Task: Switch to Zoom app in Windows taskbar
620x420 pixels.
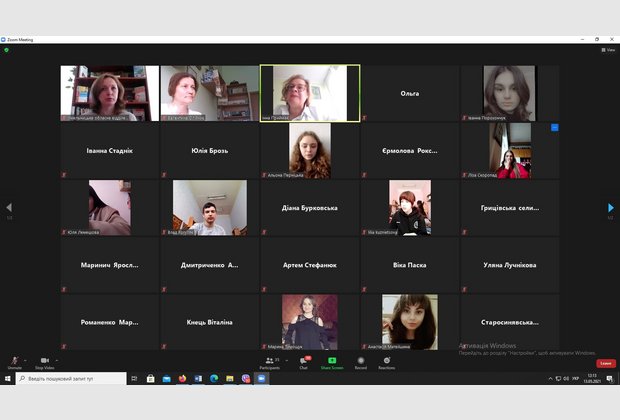Action: (261, 379)
